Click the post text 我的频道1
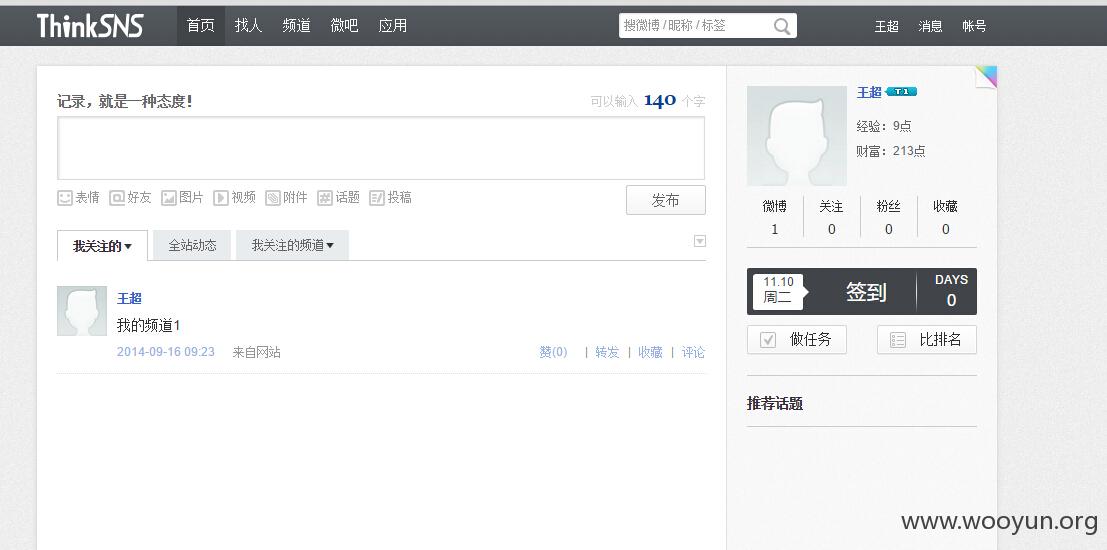 pyautogui.click(x=148, y=325)
